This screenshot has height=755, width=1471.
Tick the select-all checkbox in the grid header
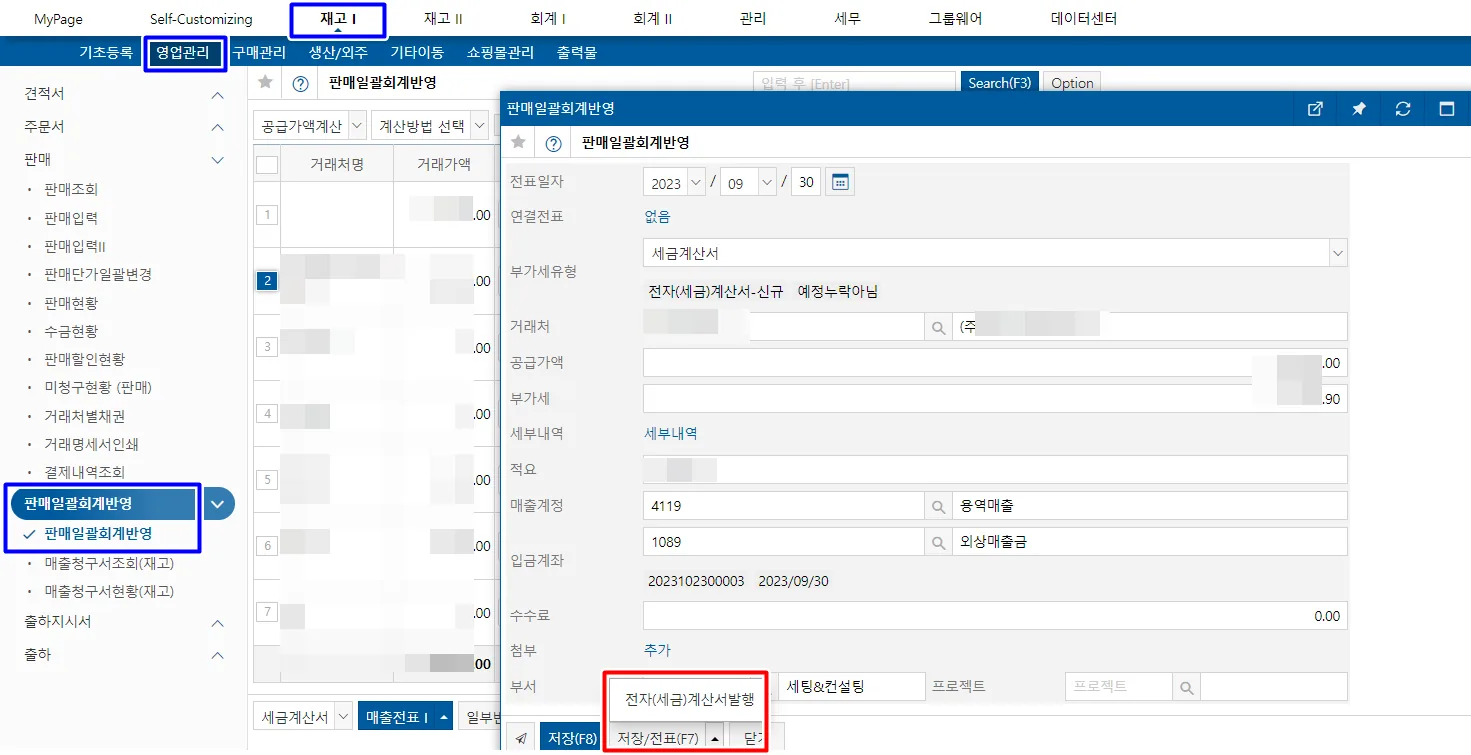267,165
